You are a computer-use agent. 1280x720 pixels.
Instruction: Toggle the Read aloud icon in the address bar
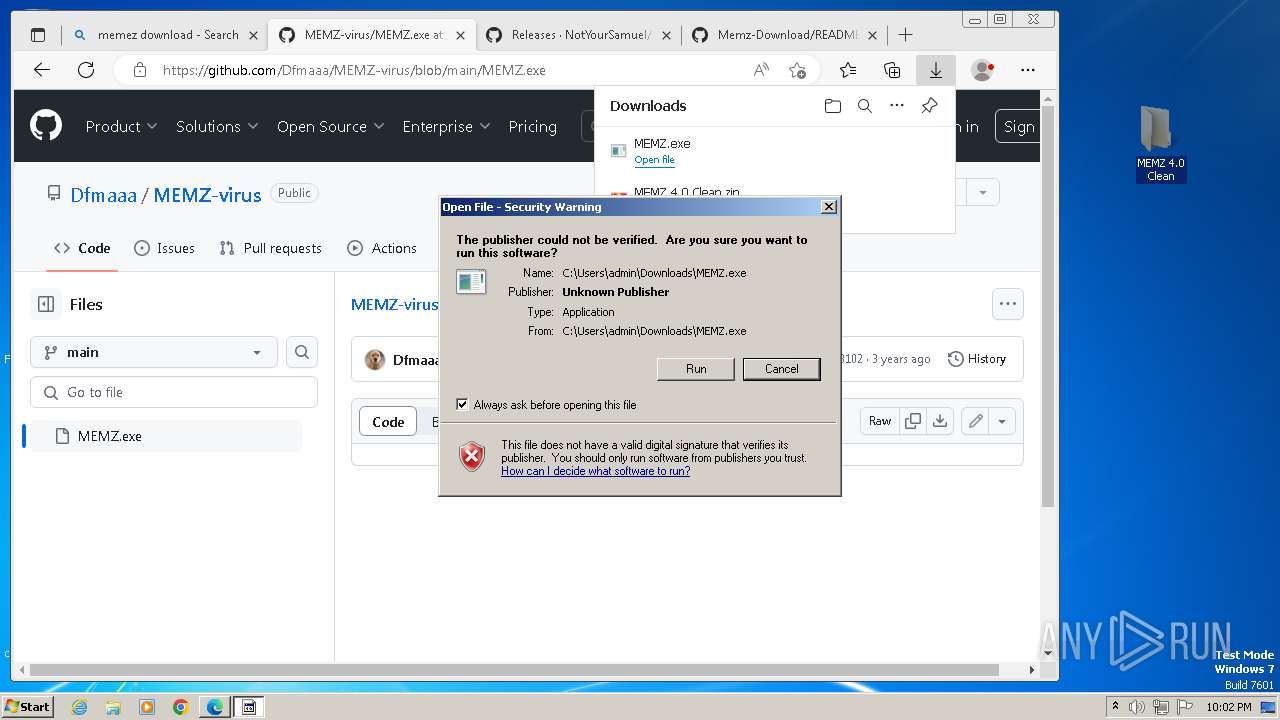coord(761,70)
